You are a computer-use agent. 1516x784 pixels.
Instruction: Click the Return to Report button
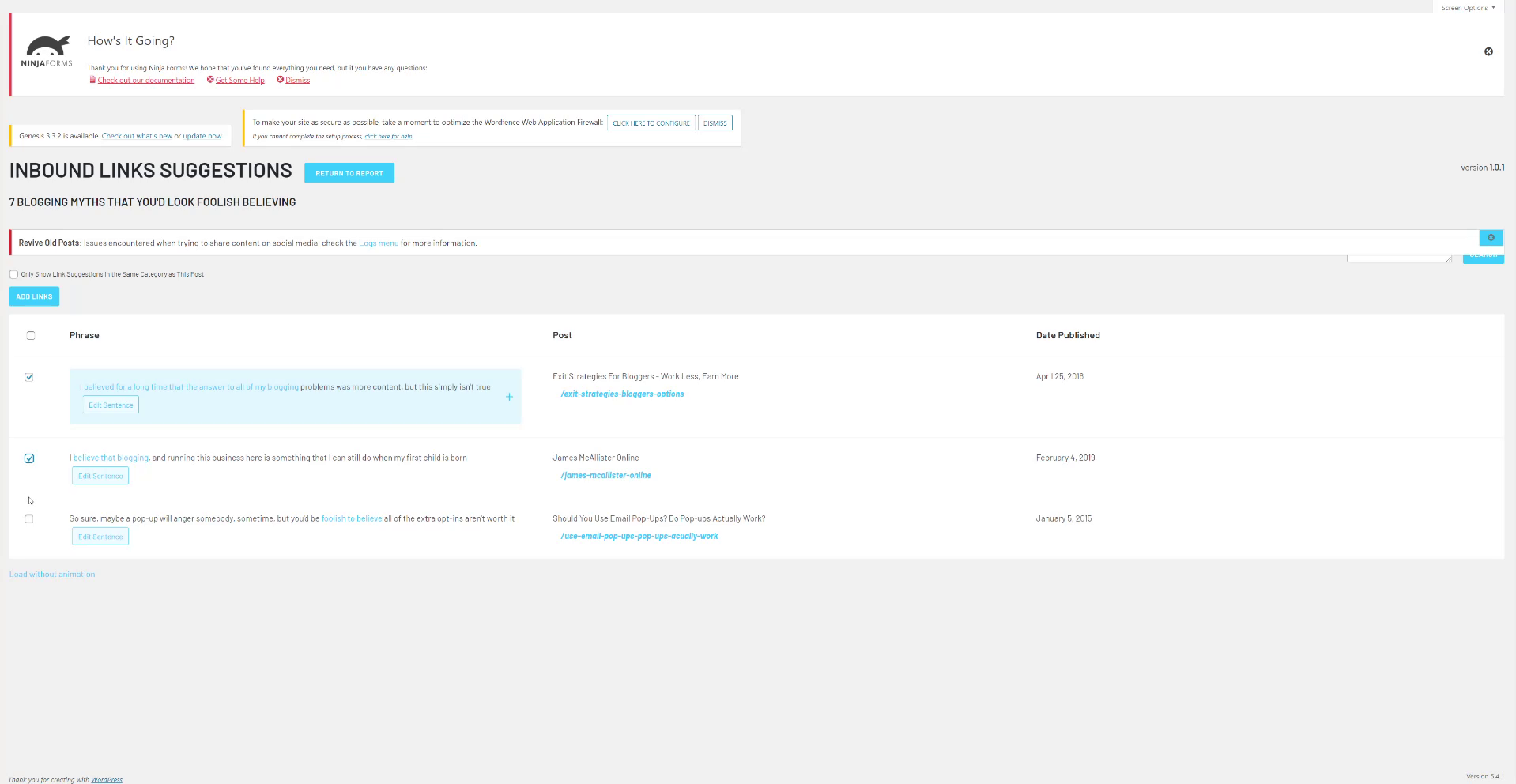pos(349,173)
